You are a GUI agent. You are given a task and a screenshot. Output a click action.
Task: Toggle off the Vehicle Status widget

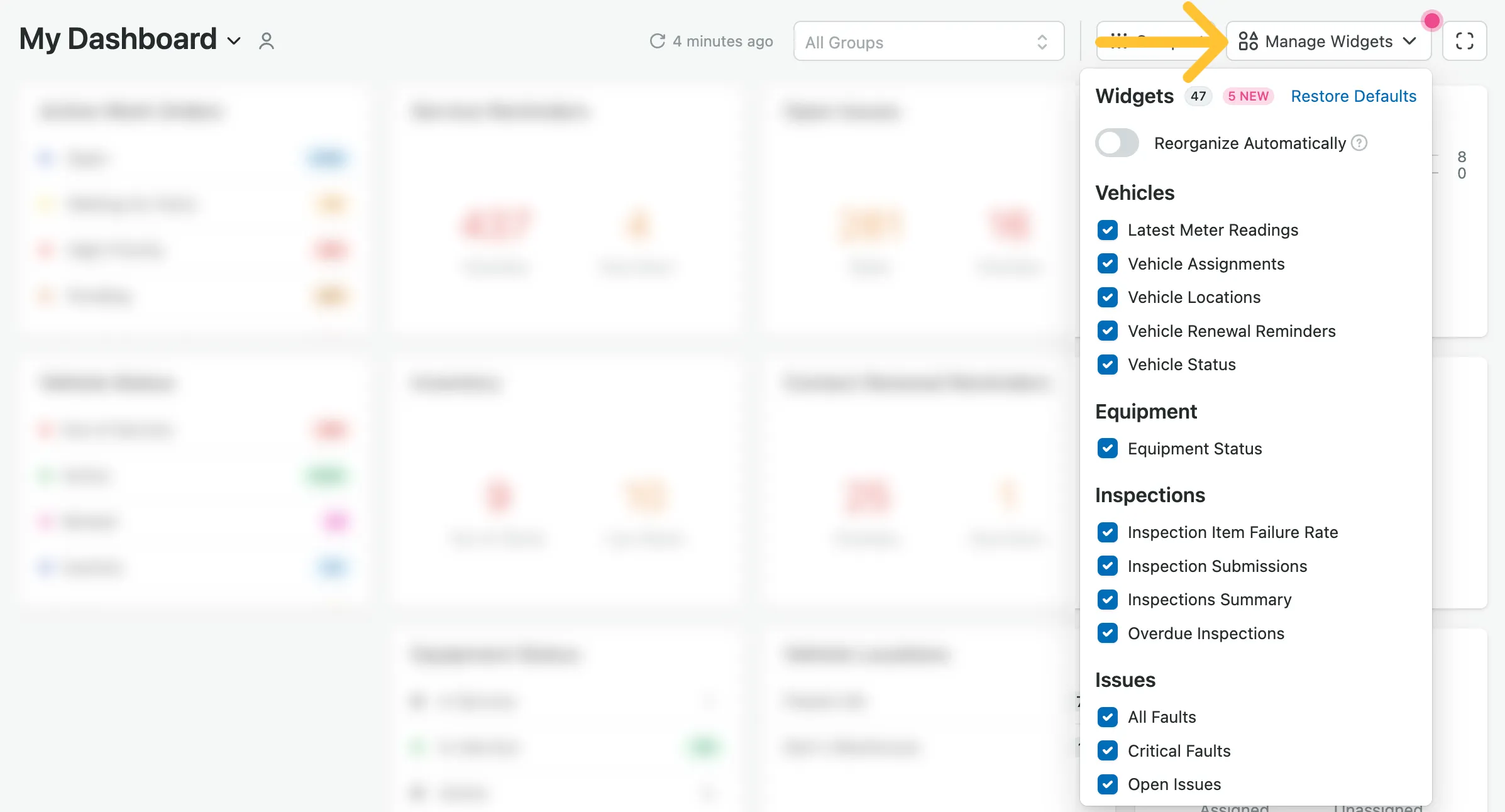coord(1108,365)
